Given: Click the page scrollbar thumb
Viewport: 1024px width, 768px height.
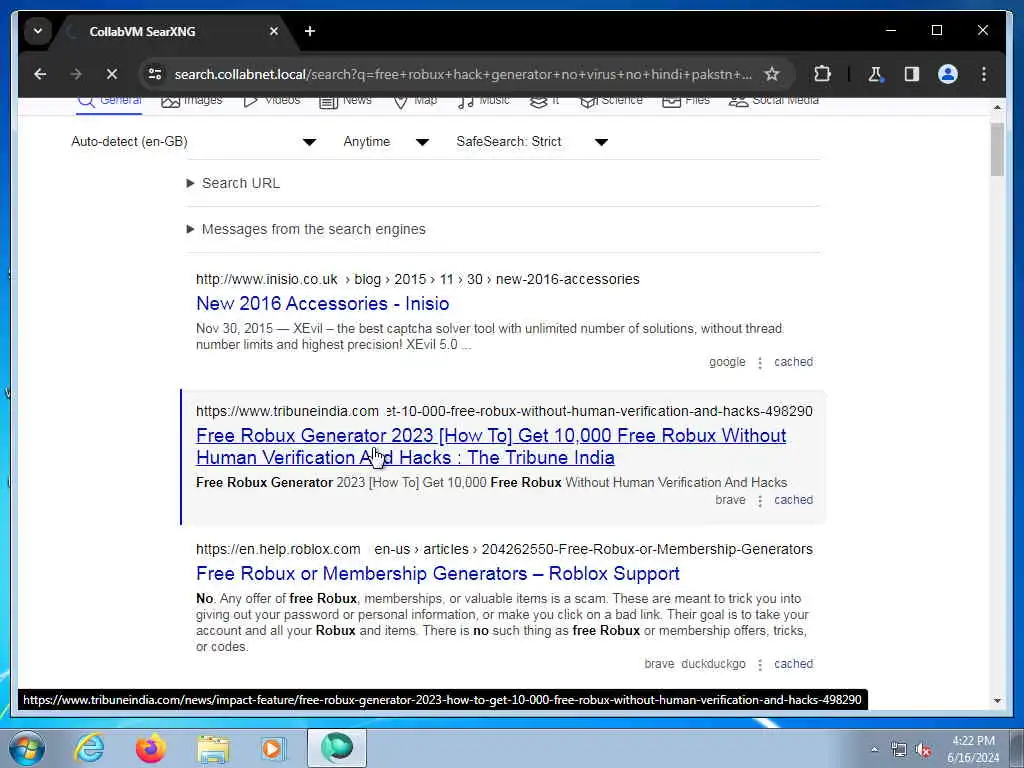Looking at the screenshot, I should (x=997, y=150).
